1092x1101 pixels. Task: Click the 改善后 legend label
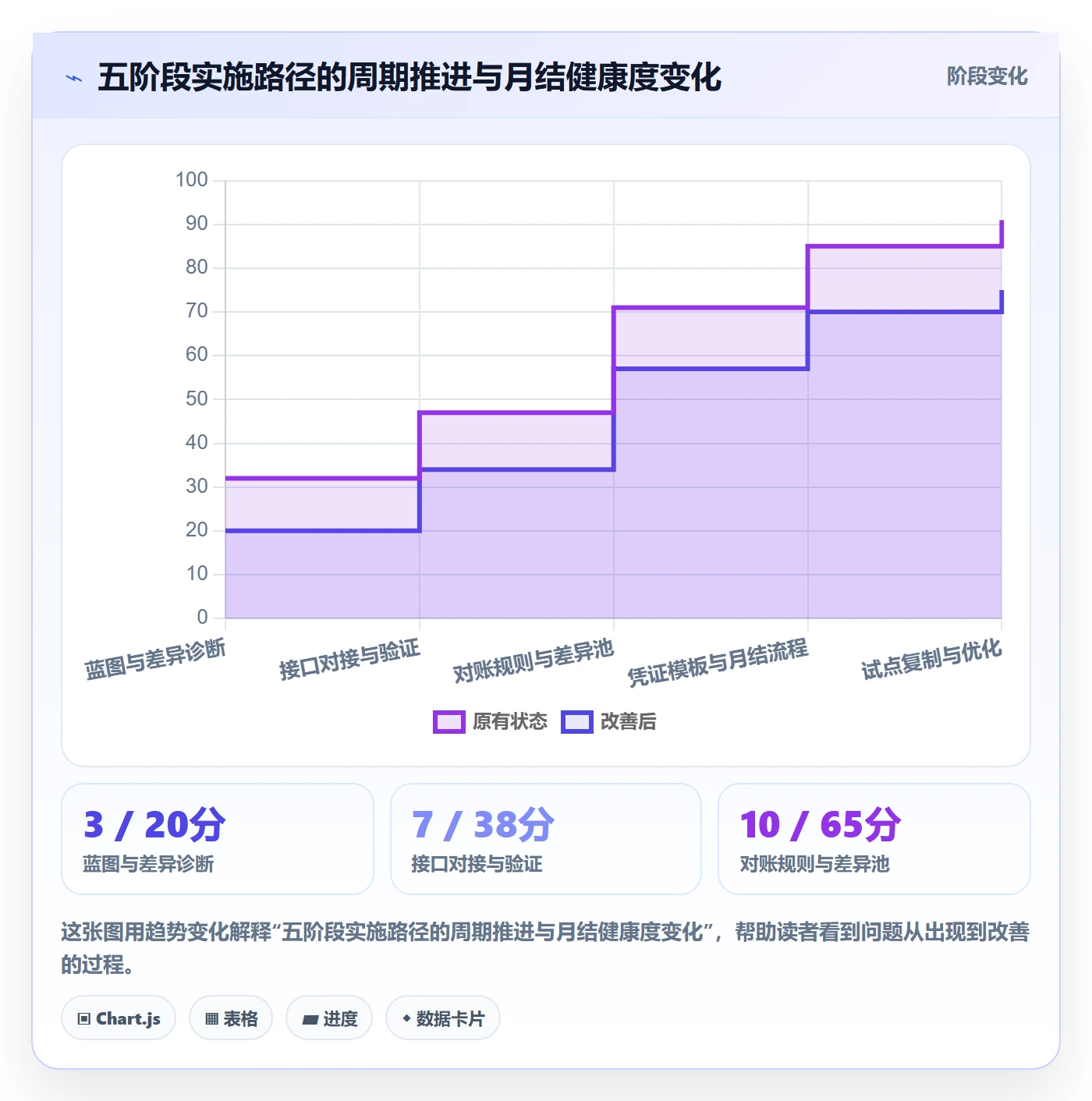pyautogui.click(x=628, y=722)
